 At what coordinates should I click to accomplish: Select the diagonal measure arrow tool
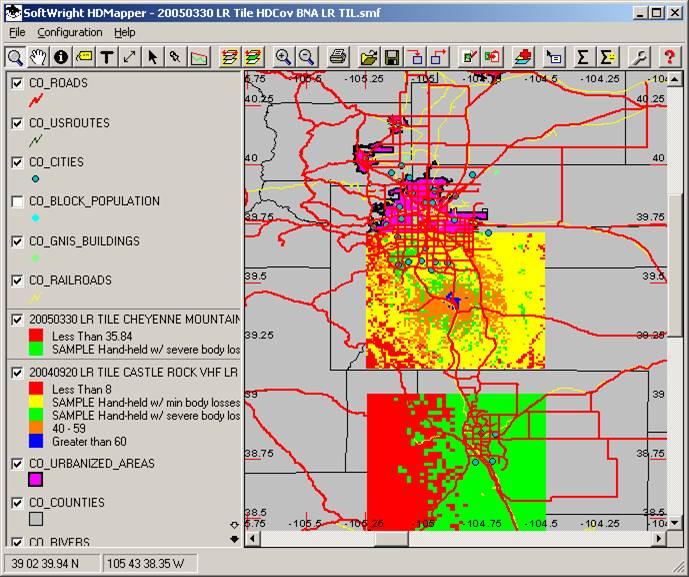point(130,57)
